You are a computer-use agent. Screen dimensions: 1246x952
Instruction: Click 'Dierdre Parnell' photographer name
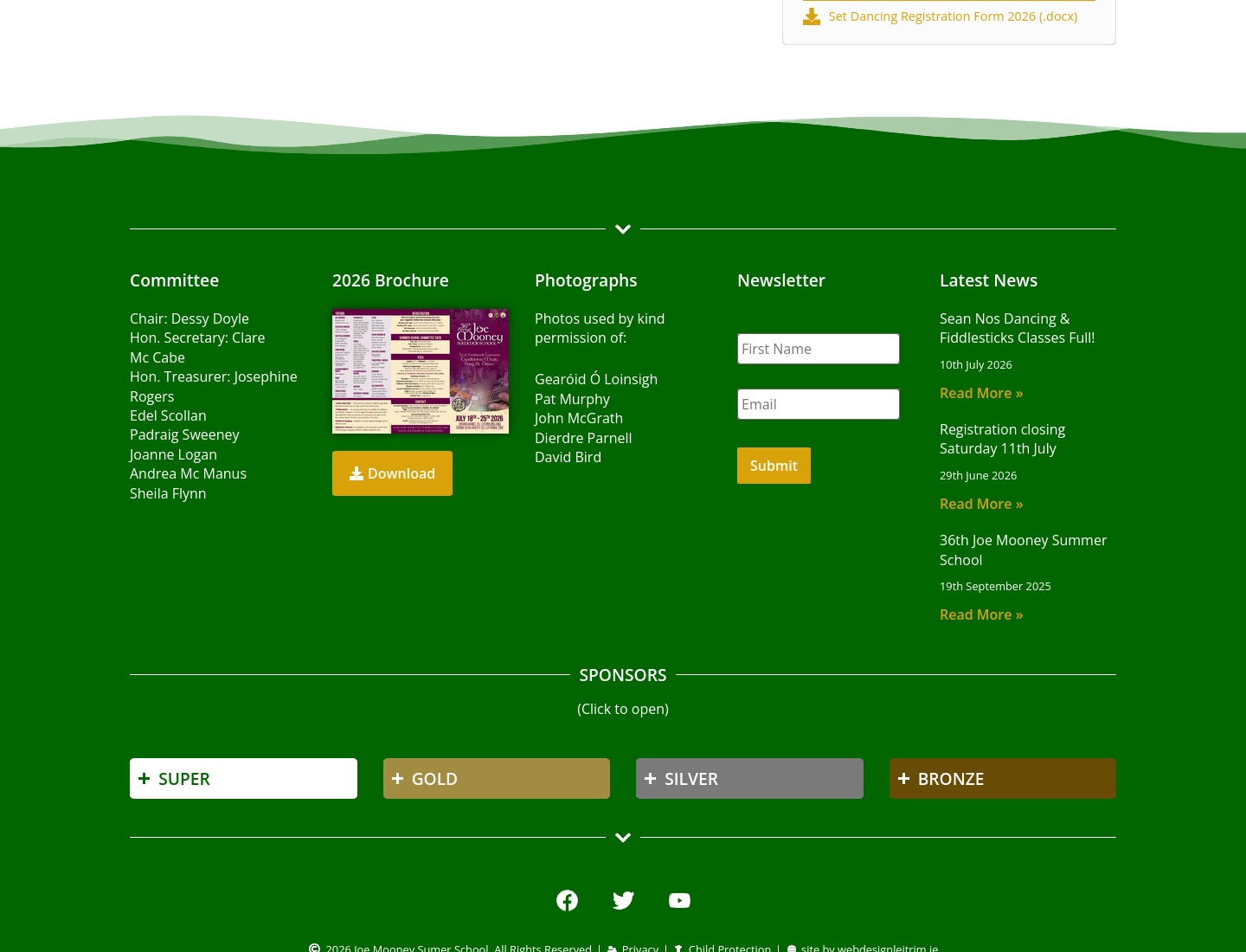pos(583,438)
